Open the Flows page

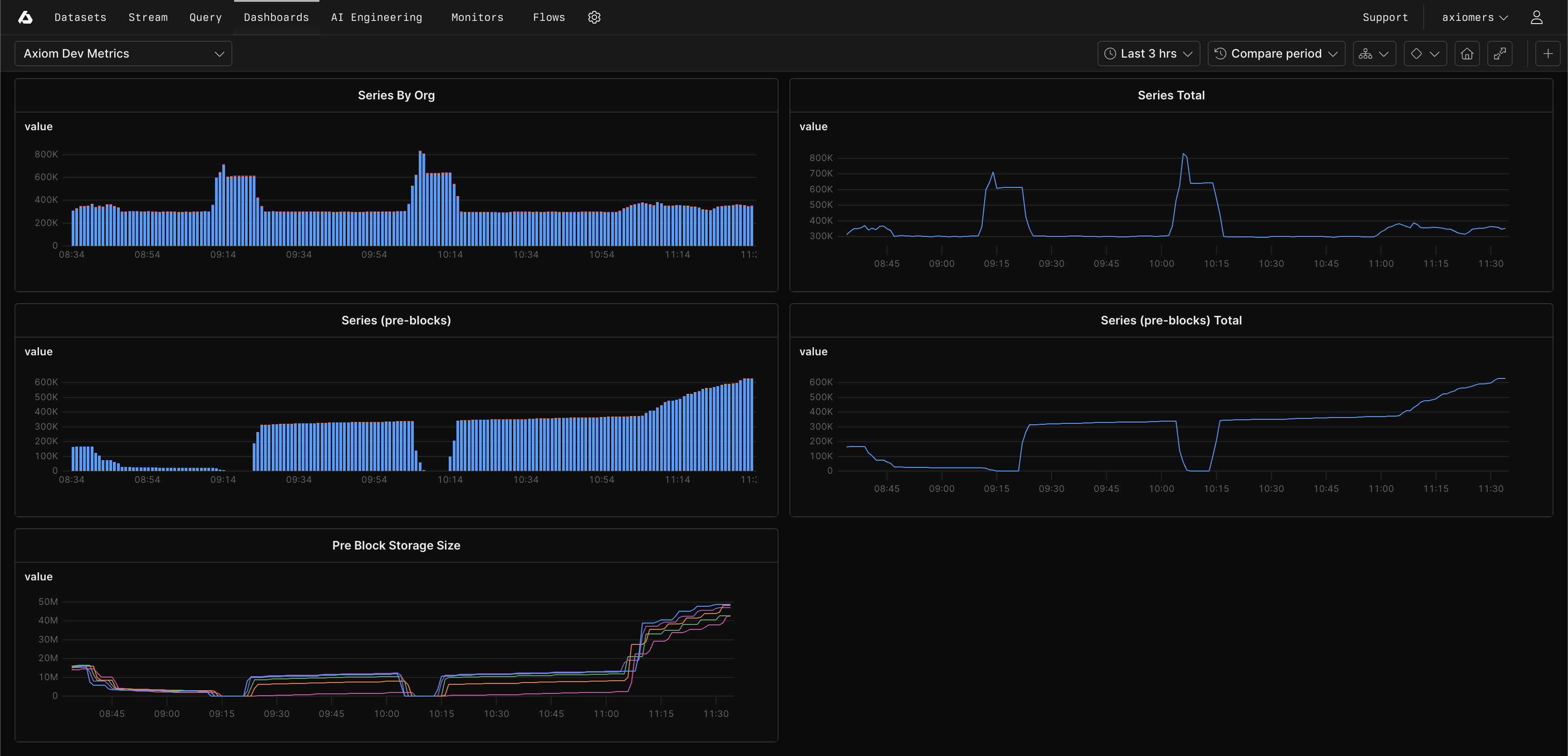tap(549, 17)
